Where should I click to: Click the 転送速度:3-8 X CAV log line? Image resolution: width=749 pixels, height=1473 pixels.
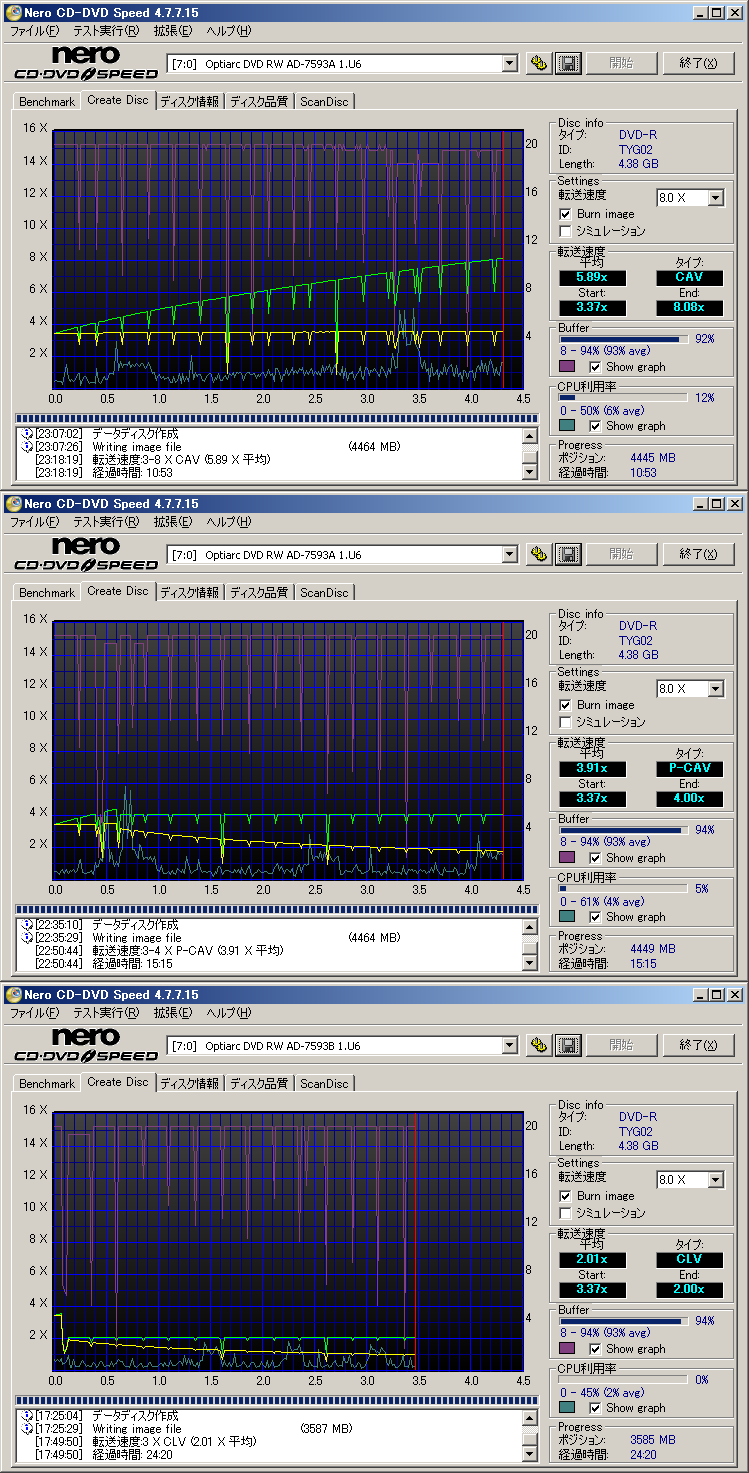pos(182,460)
